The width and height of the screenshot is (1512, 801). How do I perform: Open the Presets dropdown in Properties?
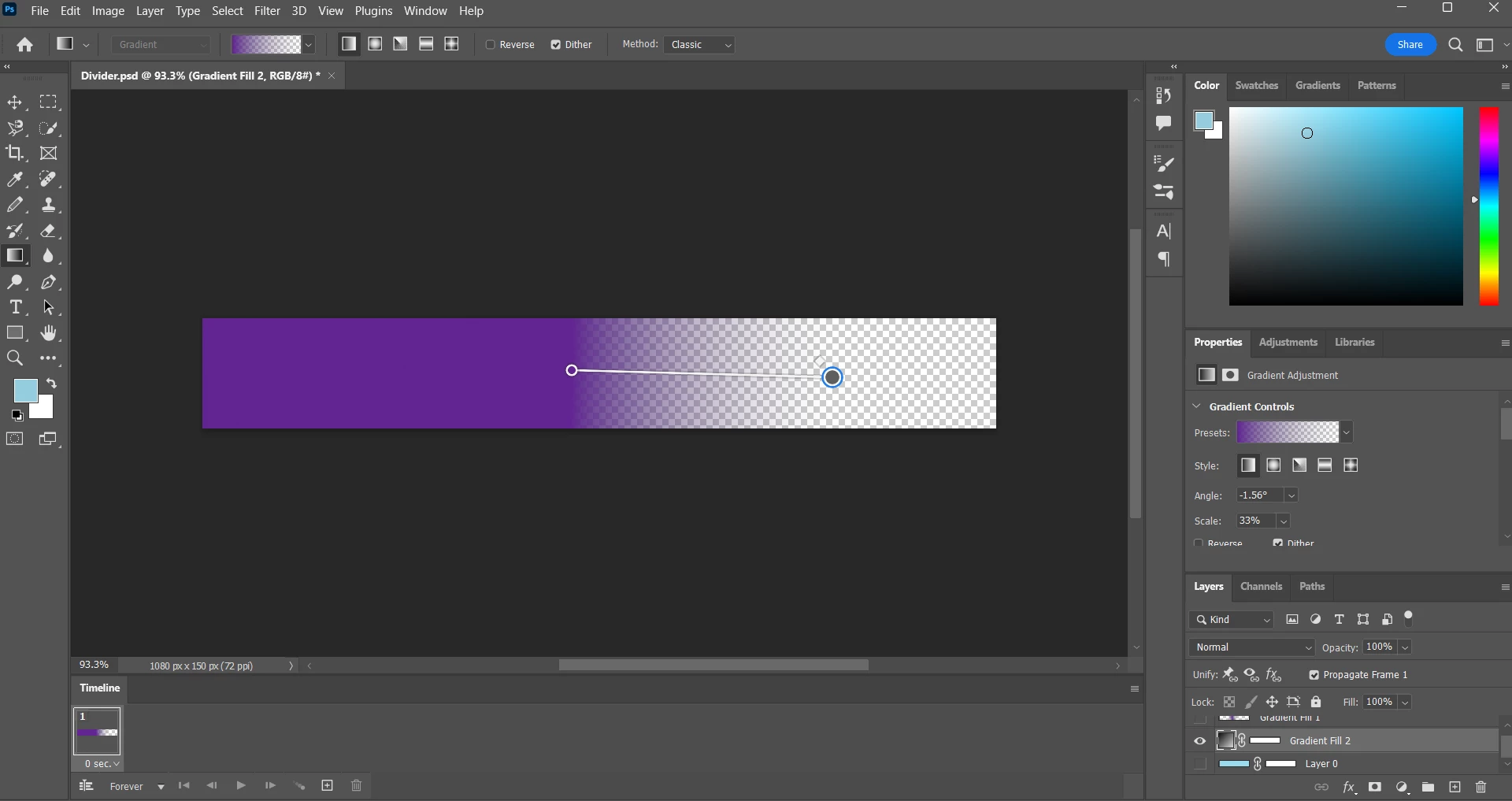point(1347,432)
